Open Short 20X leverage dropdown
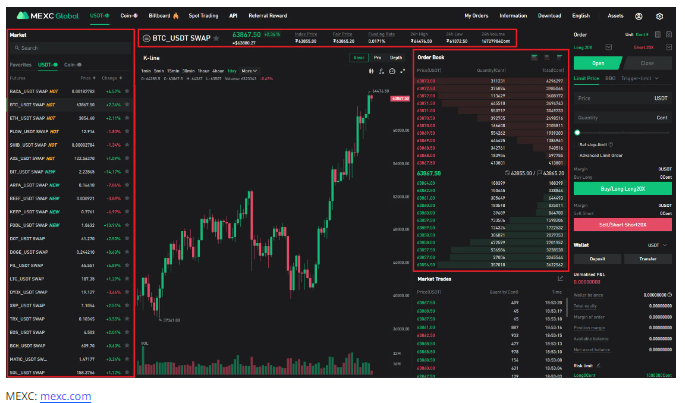The image size is (685, 403). coord(668,47)
